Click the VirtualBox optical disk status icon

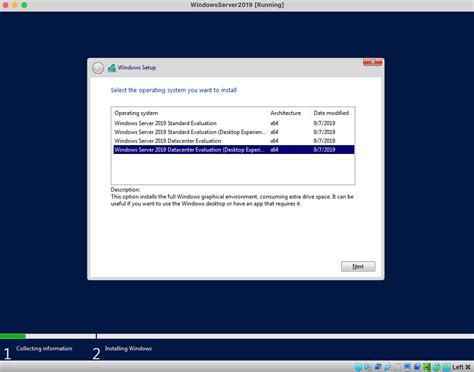point(358,367)
